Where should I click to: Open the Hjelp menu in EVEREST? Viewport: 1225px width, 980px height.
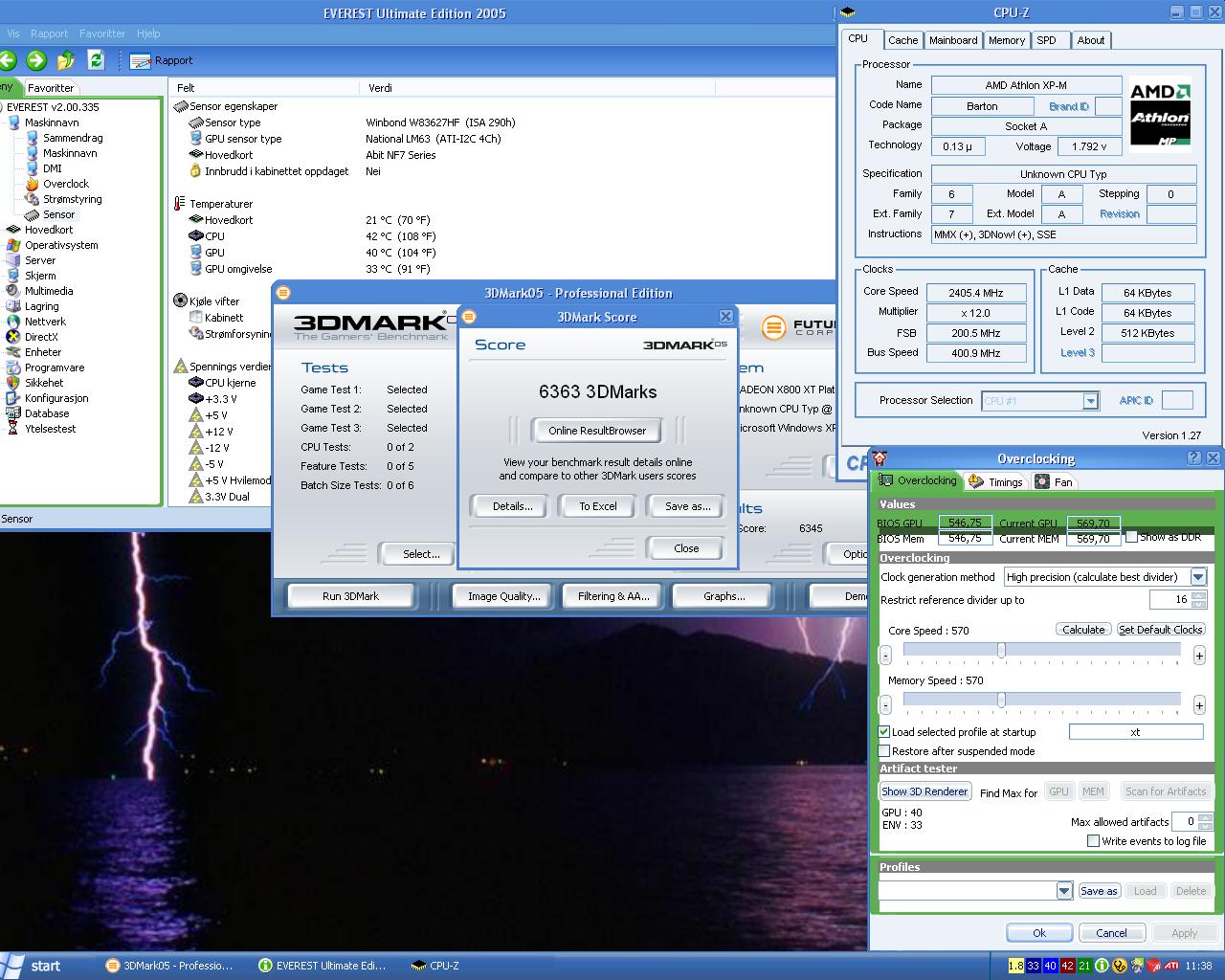coord(148,33)
